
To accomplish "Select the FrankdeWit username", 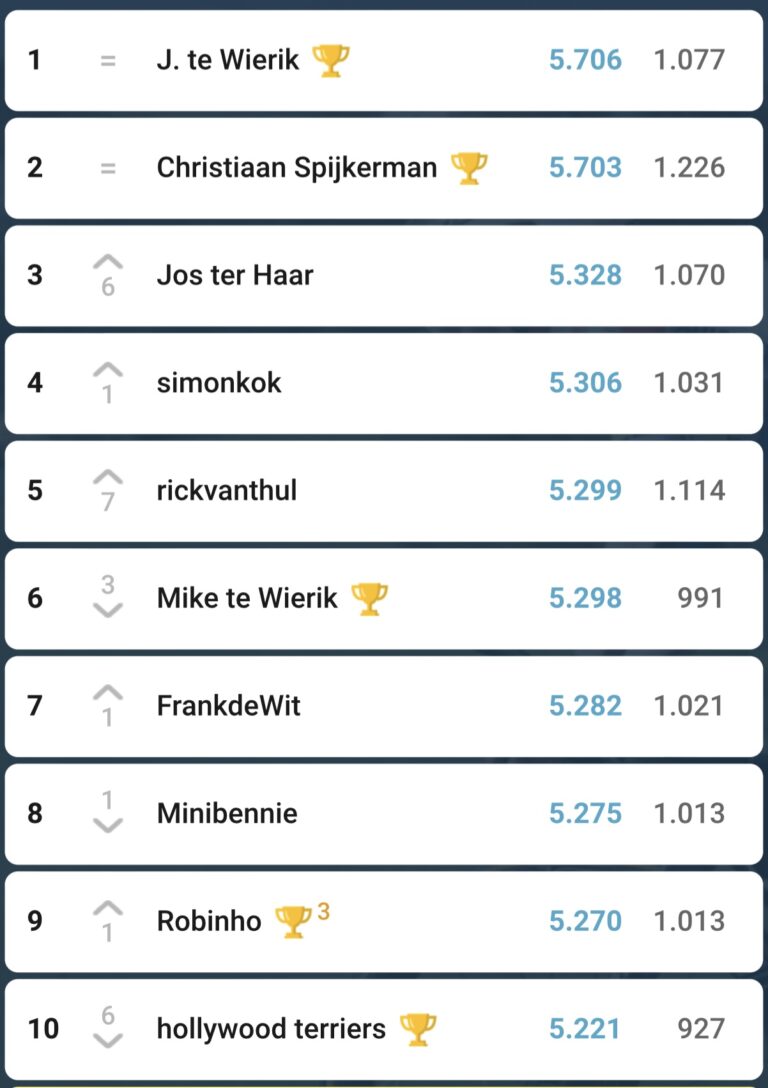I will pos(228,706).
